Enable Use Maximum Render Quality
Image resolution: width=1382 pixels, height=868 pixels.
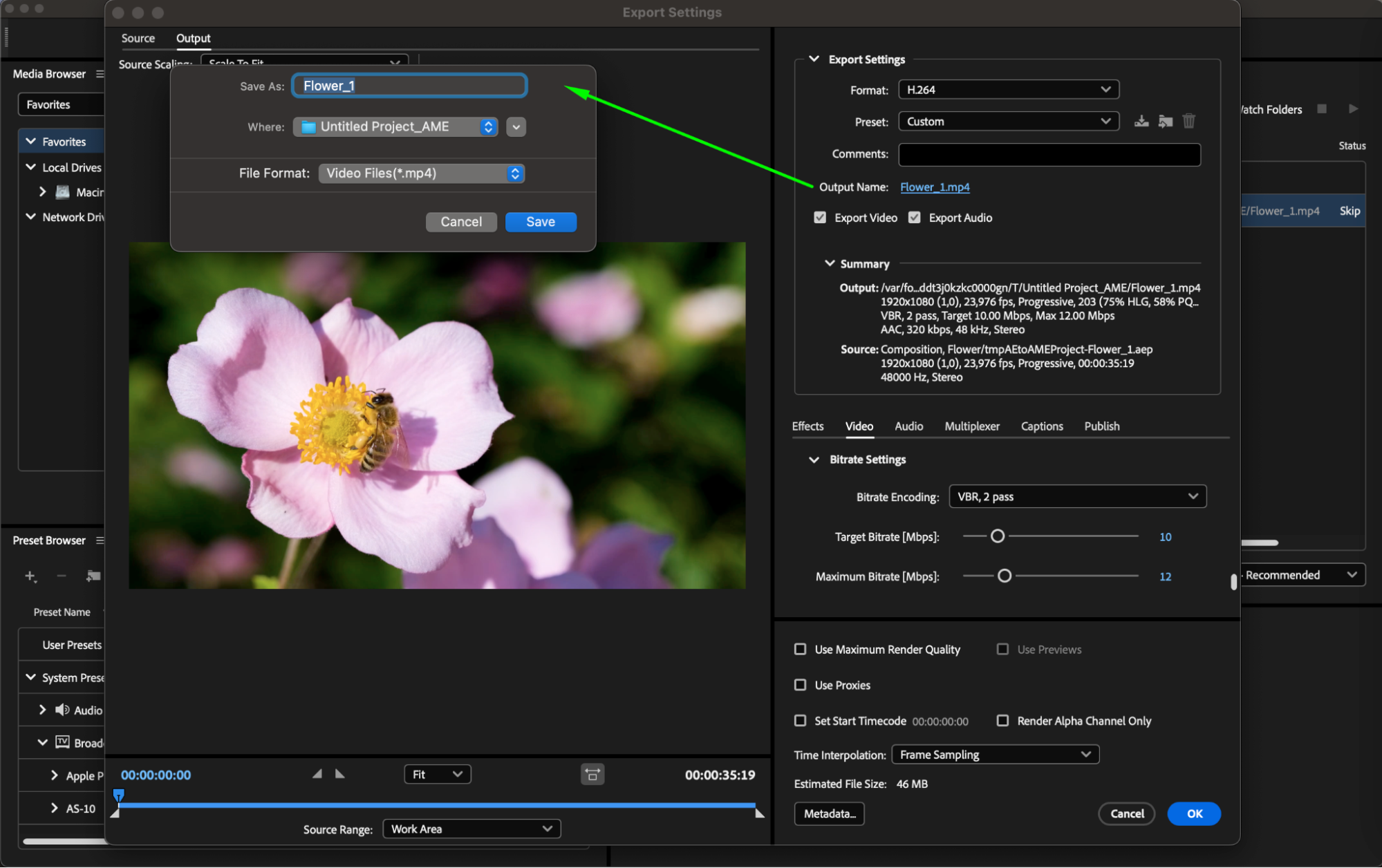801,650
